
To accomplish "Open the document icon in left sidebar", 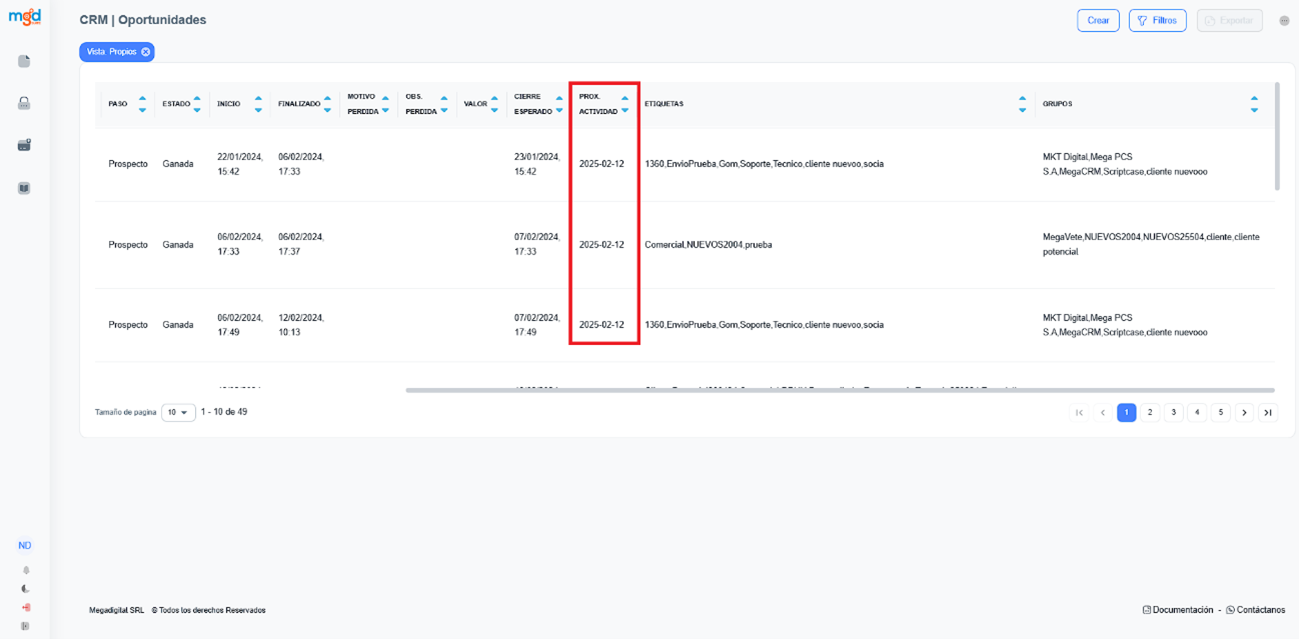I will pos(24,61).
